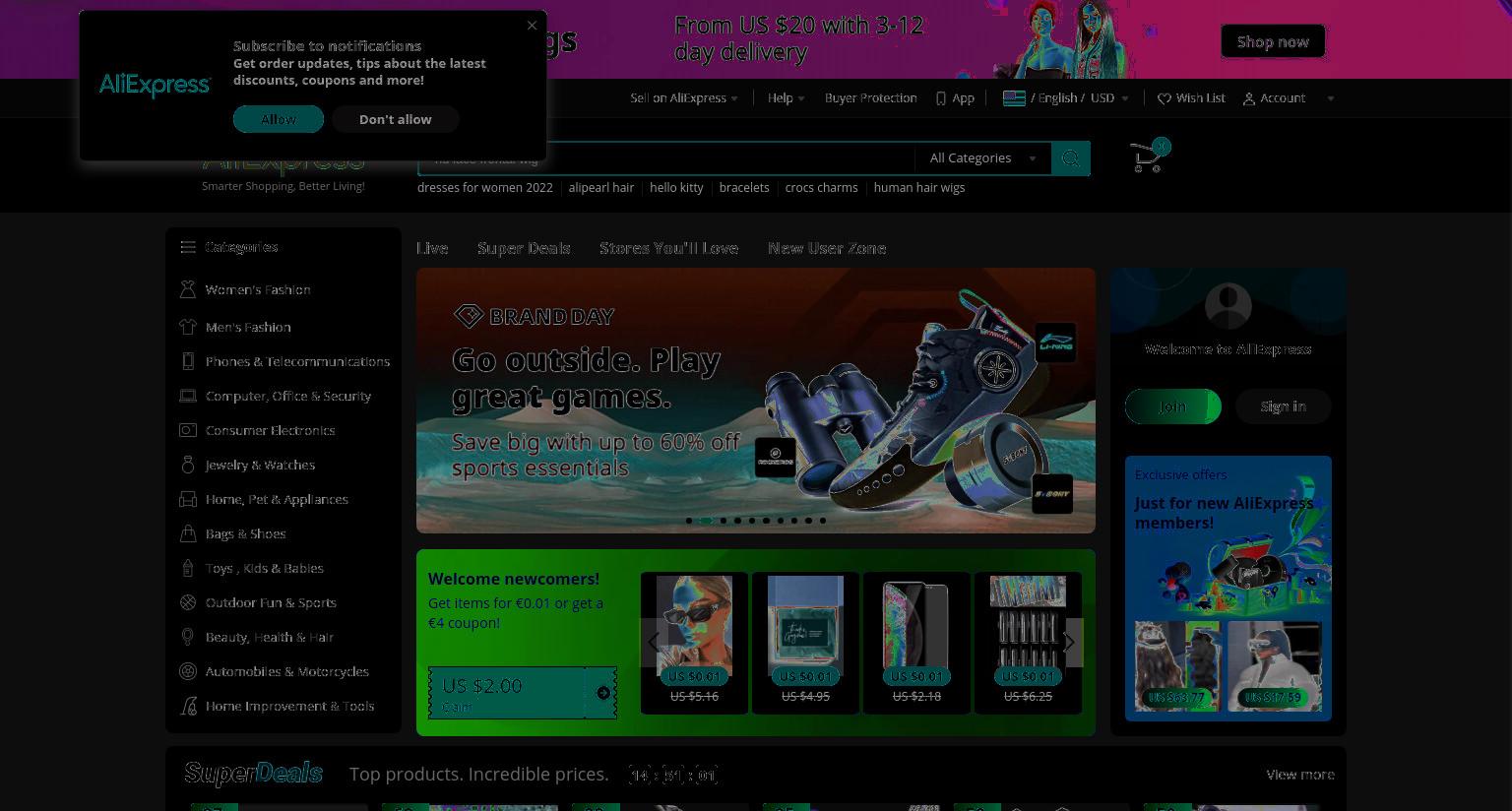
Task: Open the Categories hamburger icon
Action: [x=188, y=247]
